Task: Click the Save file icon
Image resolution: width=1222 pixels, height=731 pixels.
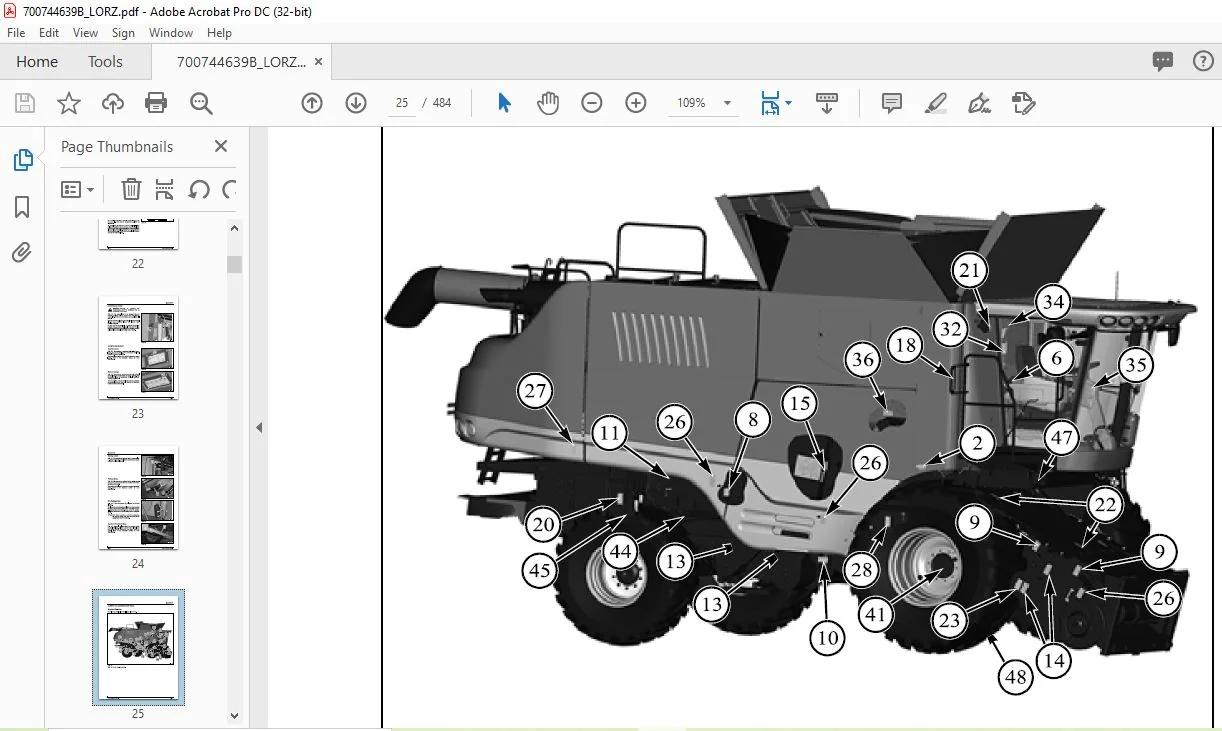Action: (x=25, y=103)
